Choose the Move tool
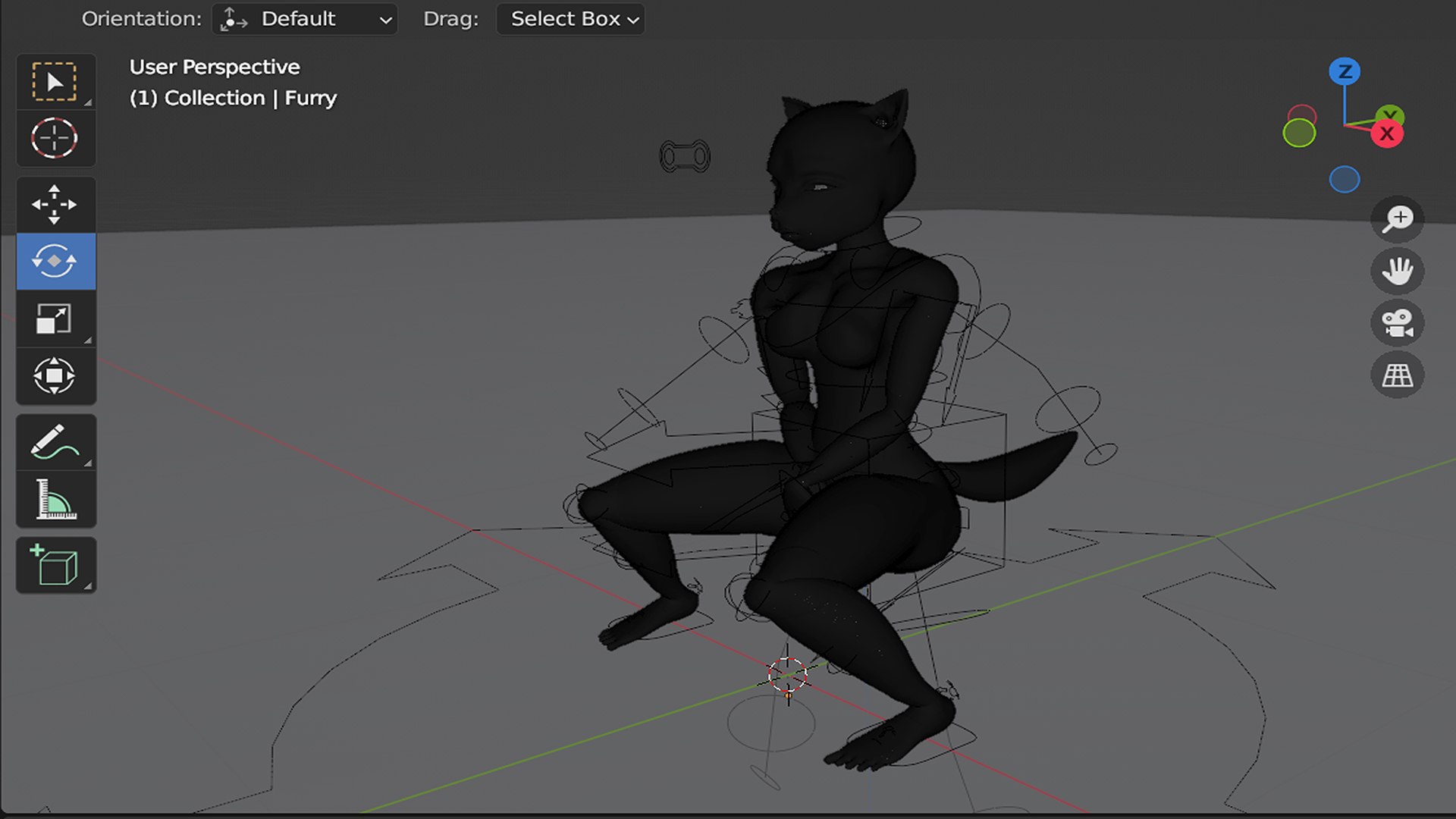Screen dimensions: 1456x819 coord(55,205)
